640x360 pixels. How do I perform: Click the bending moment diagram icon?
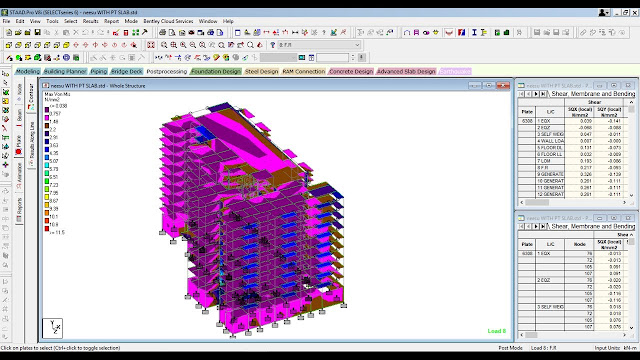(449, 32)
